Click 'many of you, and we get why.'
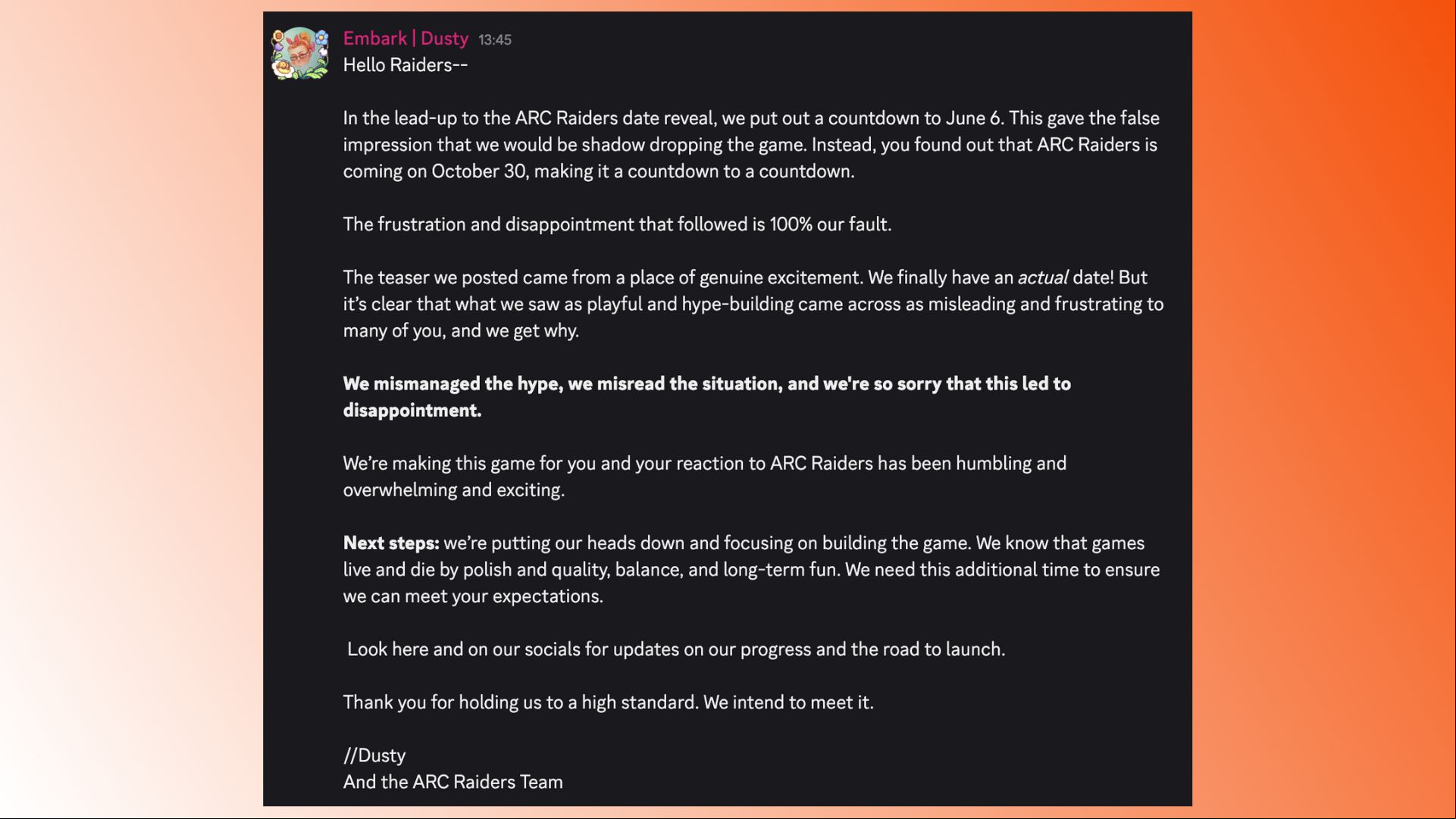 (461, 331)
